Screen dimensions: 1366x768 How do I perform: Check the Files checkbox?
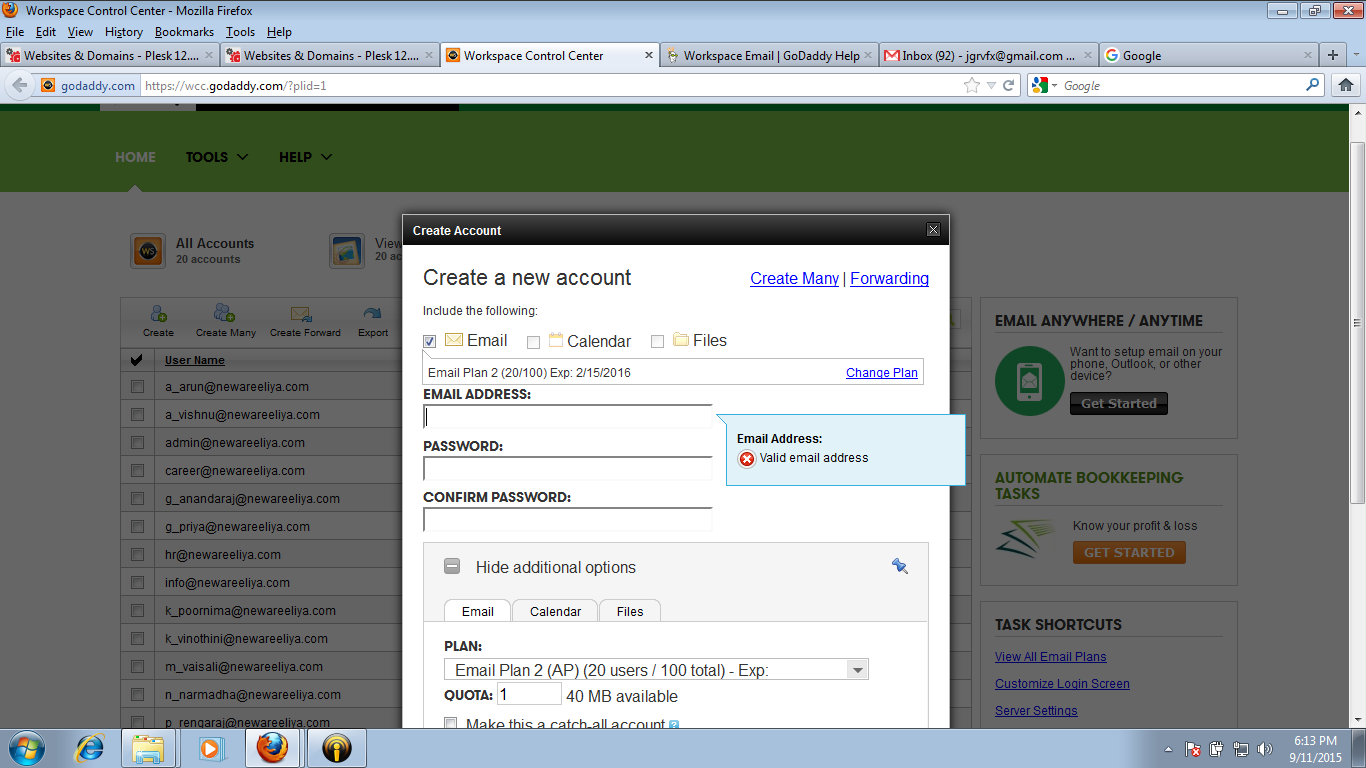(x=657, y=342)
